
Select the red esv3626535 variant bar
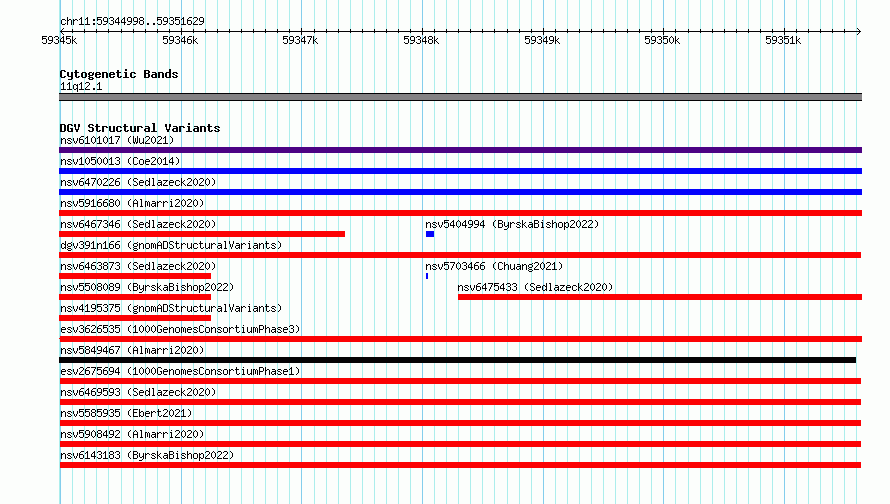[x=460, y=339]
